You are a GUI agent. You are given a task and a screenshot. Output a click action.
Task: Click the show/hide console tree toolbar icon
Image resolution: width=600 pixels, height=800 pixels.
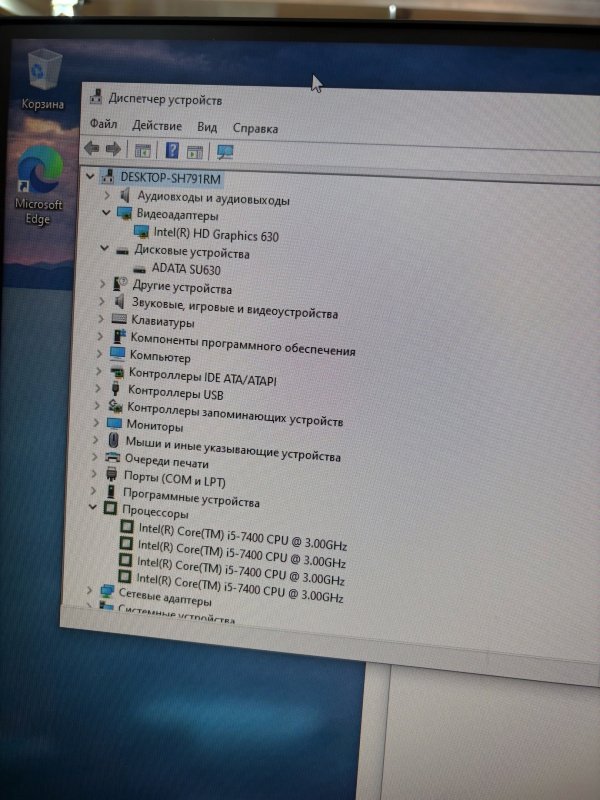[142, 151]
